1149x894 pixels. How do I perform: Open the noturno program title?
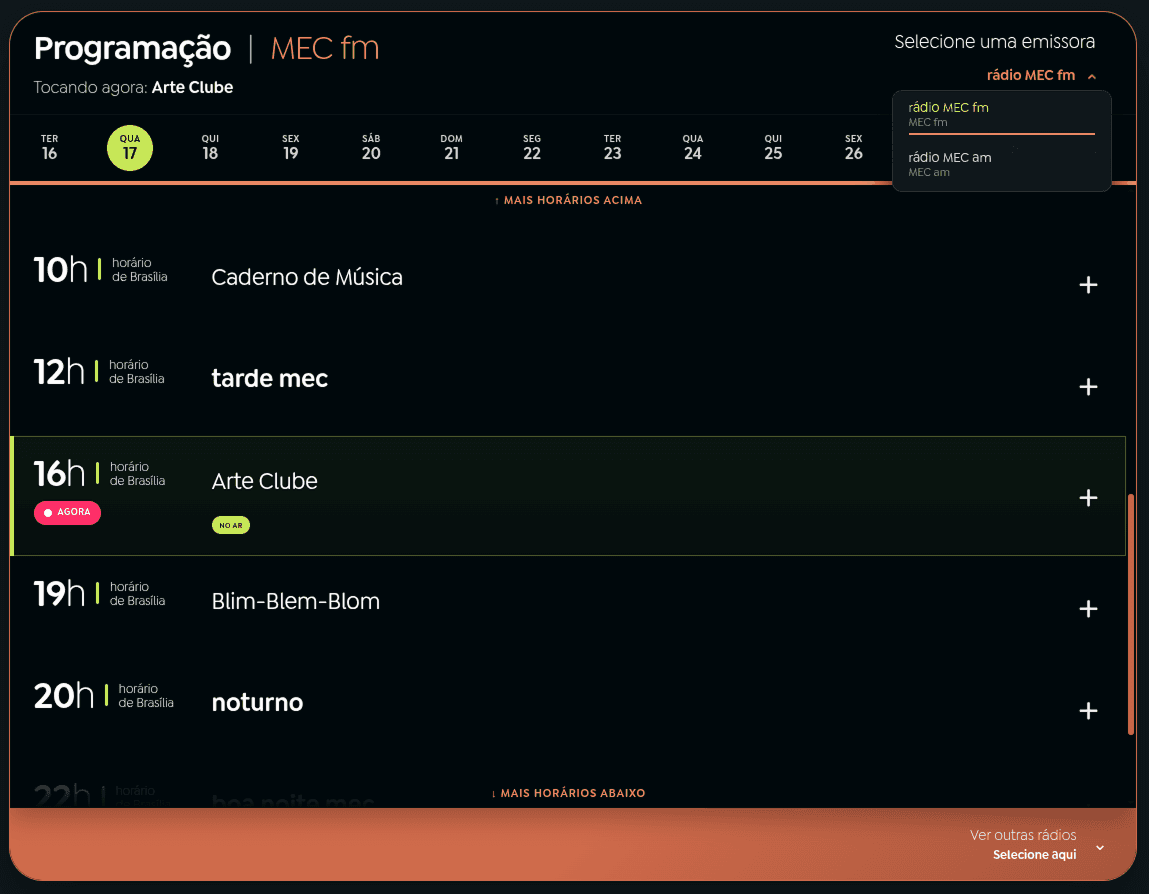257,702
